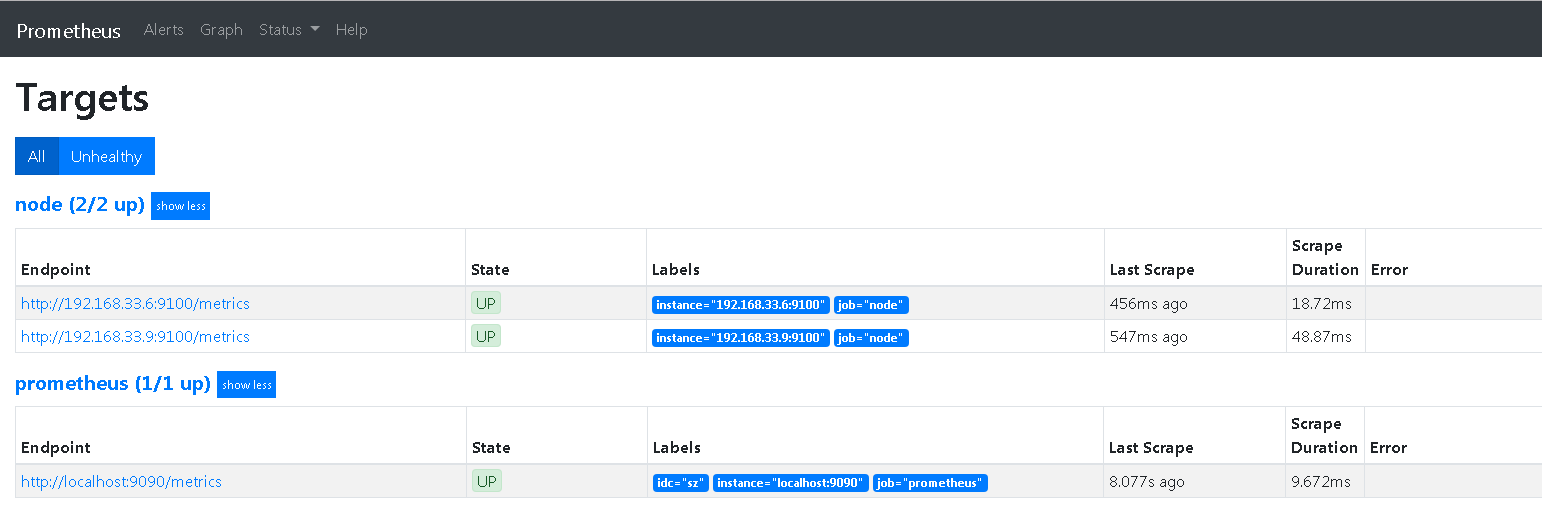Open http://localhost:9090/metrics endpoint

(121, 482)
